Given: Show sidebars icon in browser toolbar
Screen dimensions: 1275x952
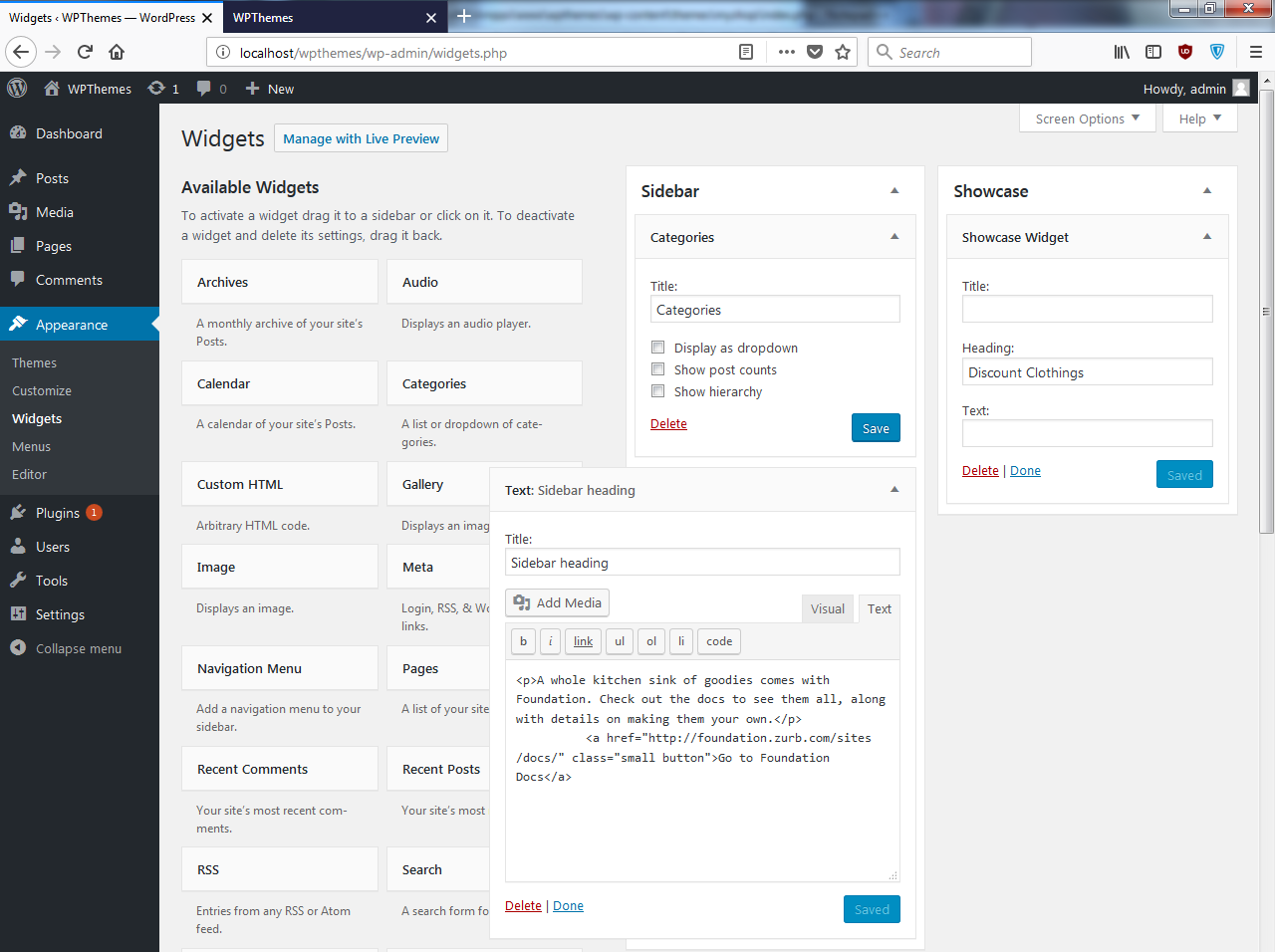Looking at the screenshot, I should 1153,52.
